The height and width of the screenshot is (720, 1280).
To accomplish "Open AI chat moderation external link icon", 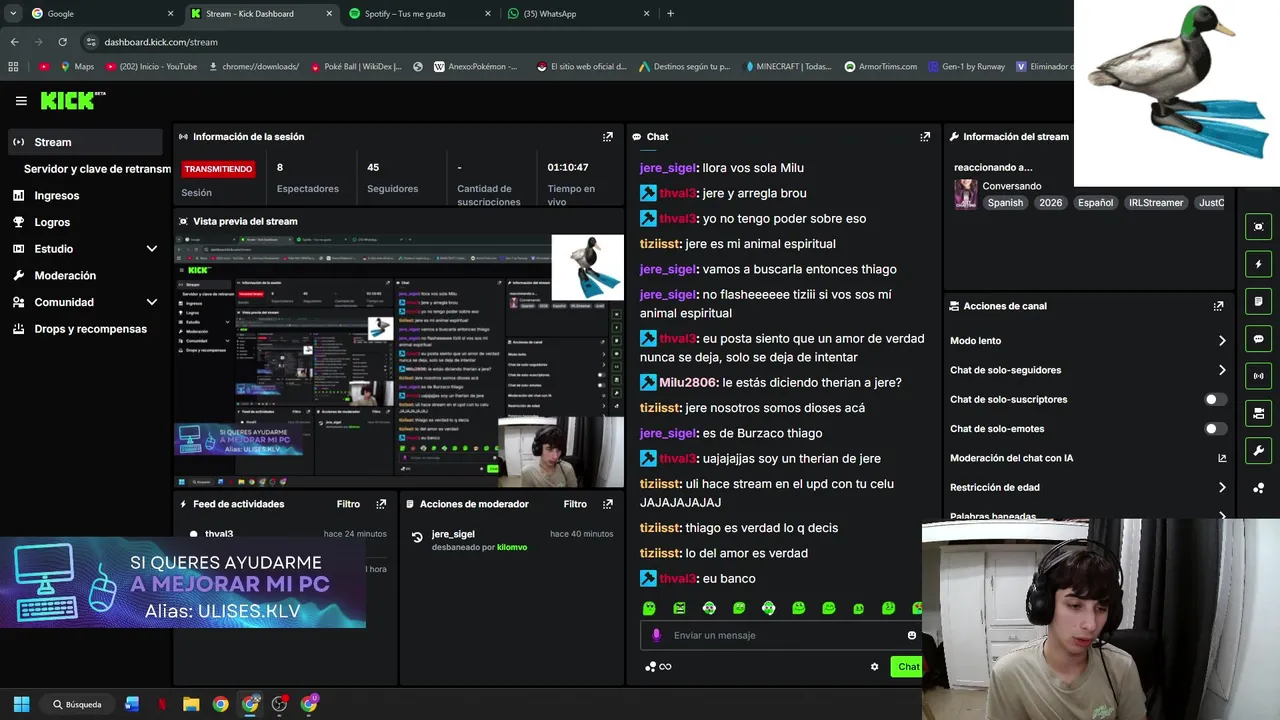I will point(1221,458).
